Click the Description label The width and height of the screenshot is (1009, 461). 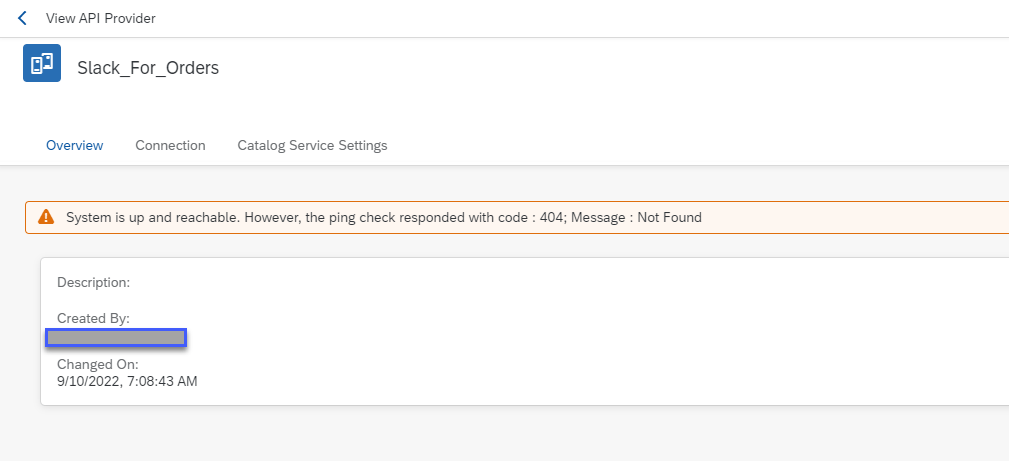pyautogui.click(x=93, y=283)
